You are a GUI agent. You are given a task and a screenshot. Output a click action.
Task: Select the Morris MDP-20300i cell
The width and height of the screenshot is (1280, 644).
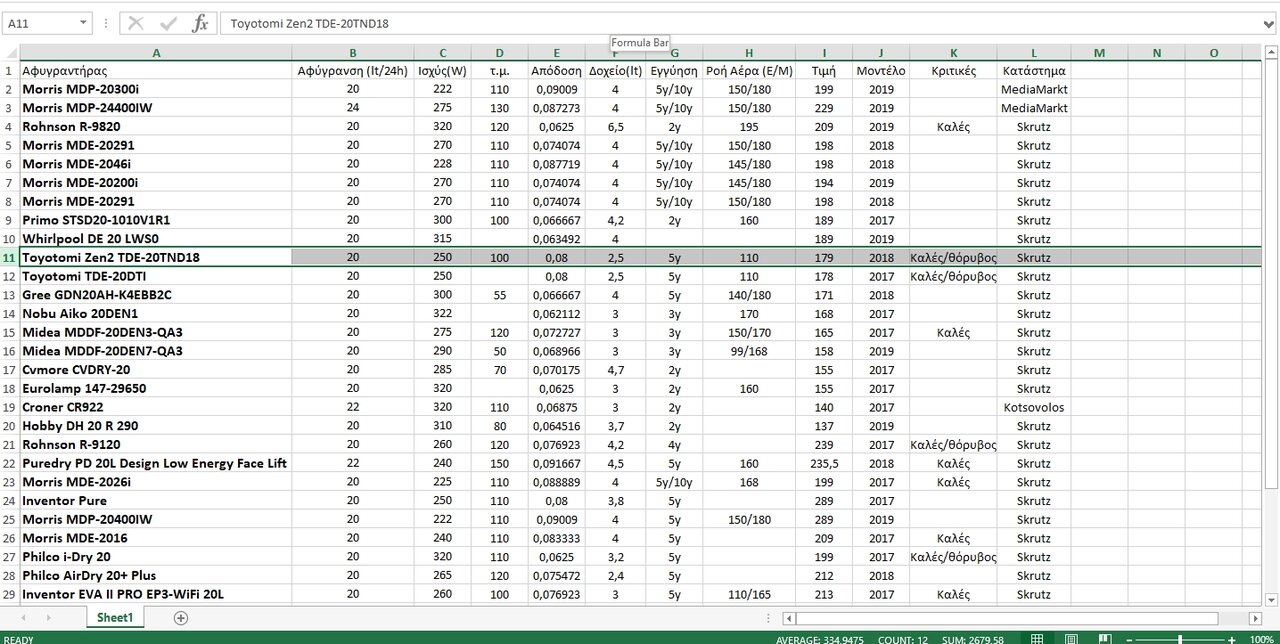point(156,90)
